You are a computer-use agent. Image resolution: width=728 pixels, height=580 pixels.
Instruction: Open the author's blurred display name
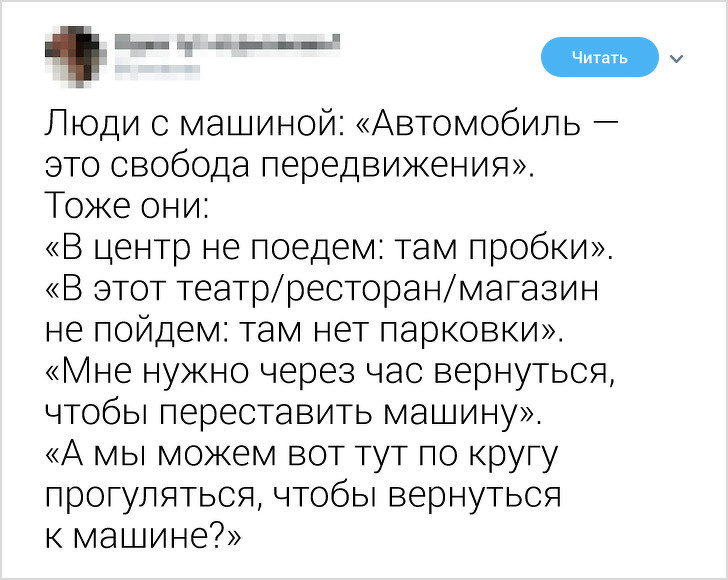click(226, 42)
